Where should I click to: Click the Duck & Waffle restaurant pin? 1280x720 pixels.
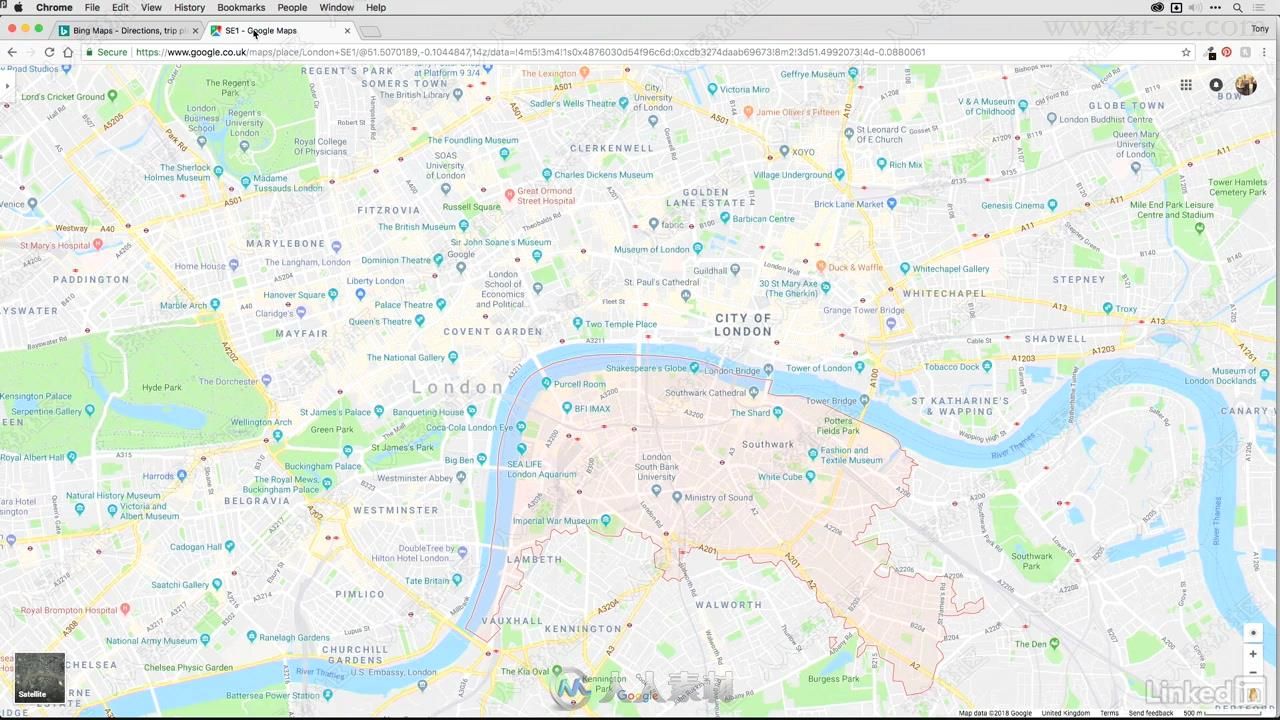pyautogui.click(x=821, y=267)
